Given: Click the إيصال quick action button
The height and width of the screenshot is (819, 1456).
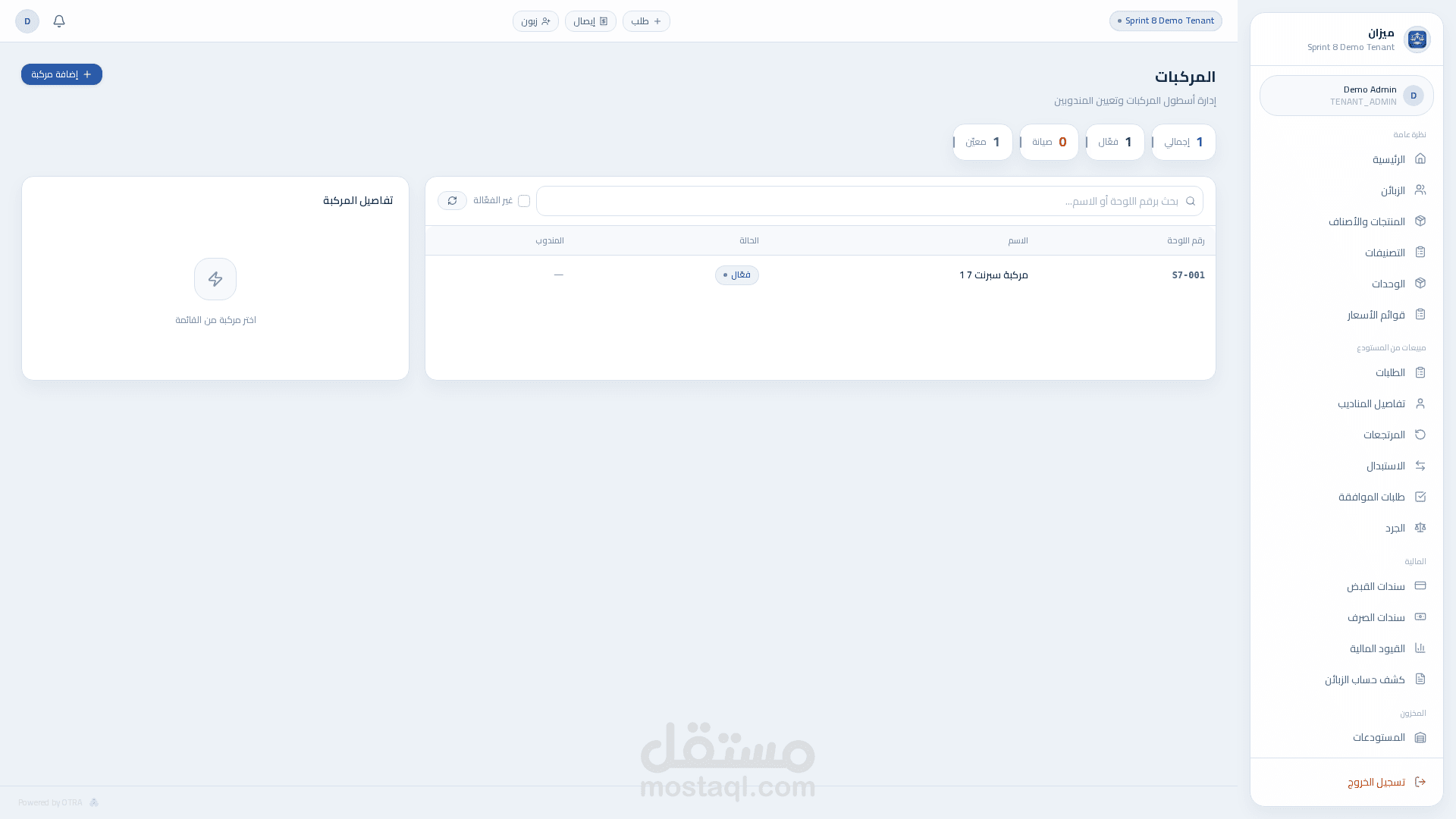Looking at the screenshot, I should coord(590,21).
